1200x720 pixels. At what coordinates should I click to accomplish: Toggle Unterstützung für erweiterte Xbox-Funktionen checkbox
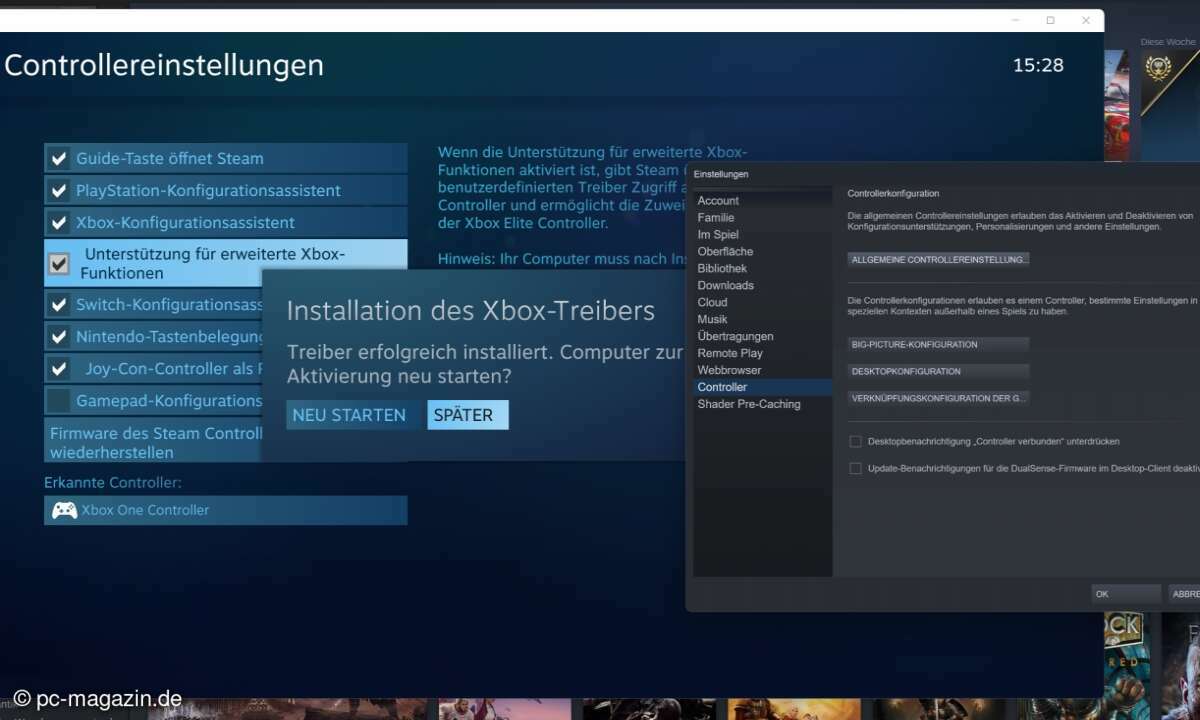59,264
